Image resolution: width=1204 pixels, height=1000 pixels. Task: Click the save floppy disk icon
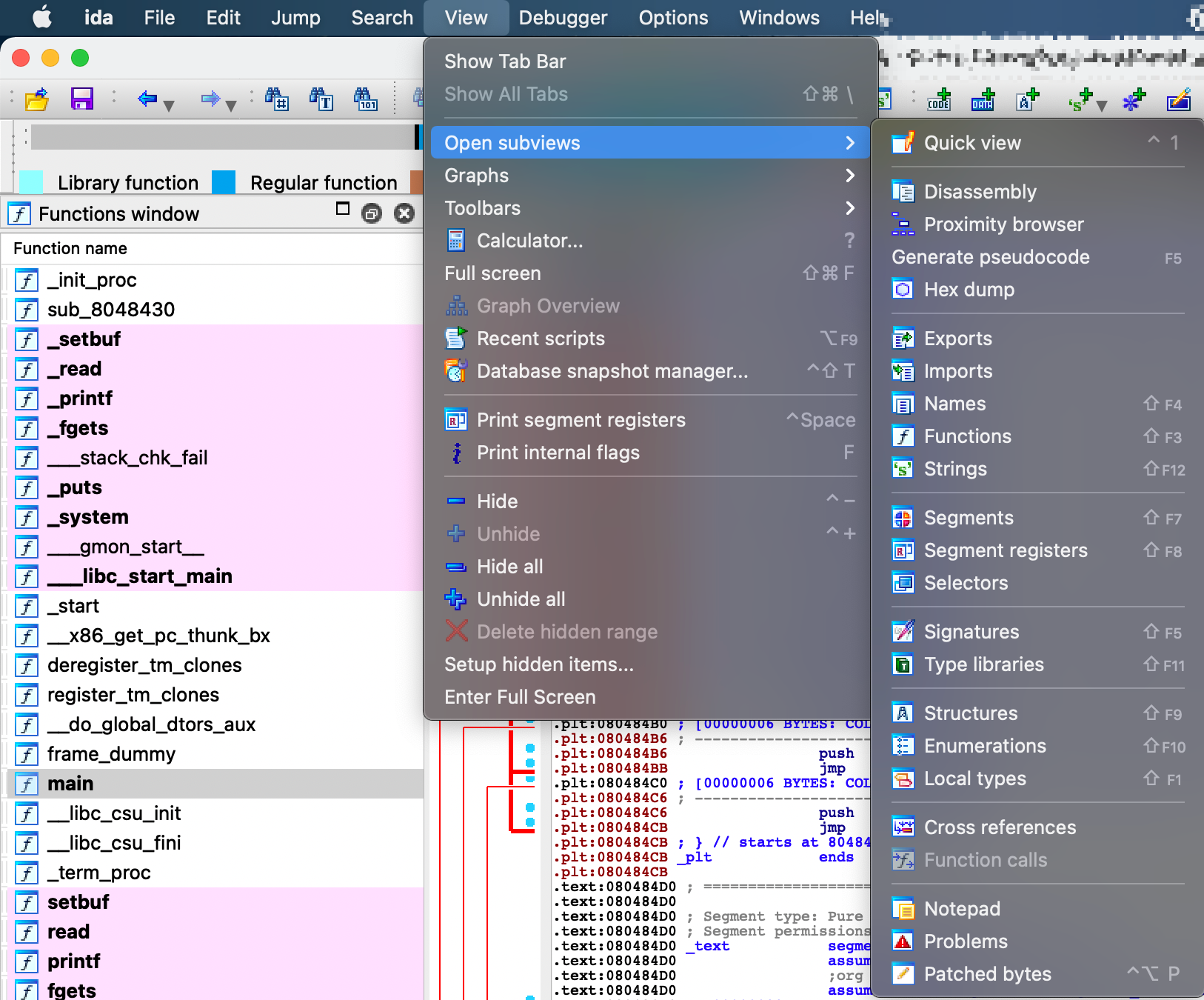[81, 99]
